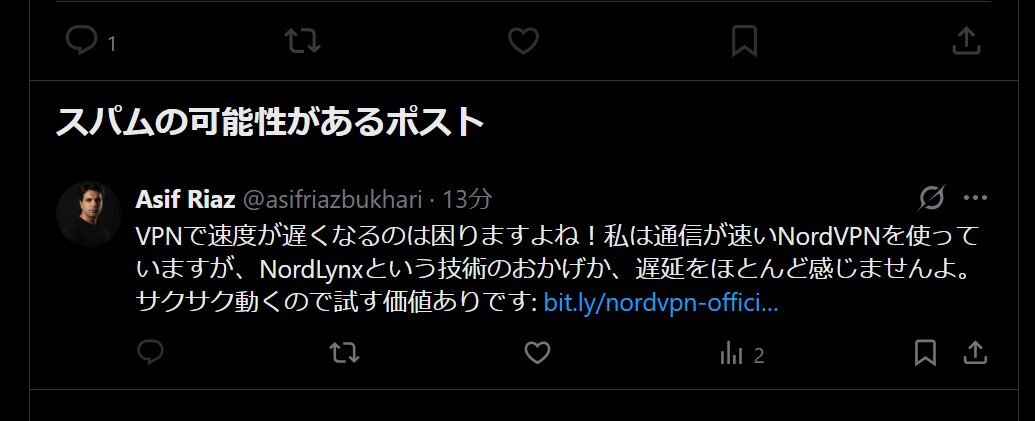Screen dimensions: 1035x421
Task: Open the NordVPN post text body
Action: tap(558, 269)
